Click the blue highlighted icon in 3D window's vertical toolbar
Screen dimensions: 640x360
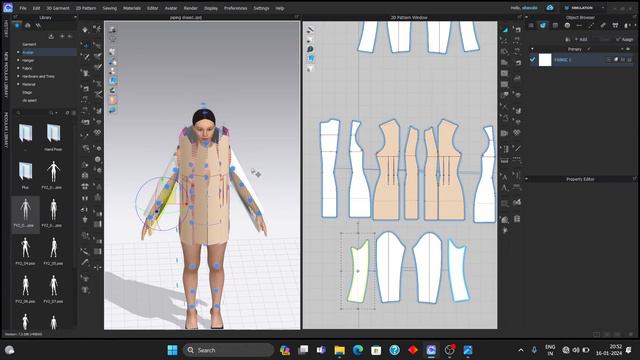pos(113,80)
